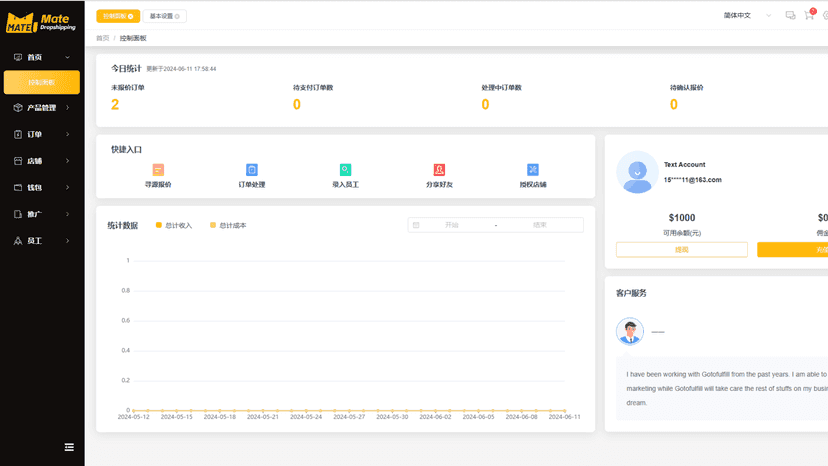Click the 首页 breadcrumb link
Screen dimensions: 828x466
point(102,38)
